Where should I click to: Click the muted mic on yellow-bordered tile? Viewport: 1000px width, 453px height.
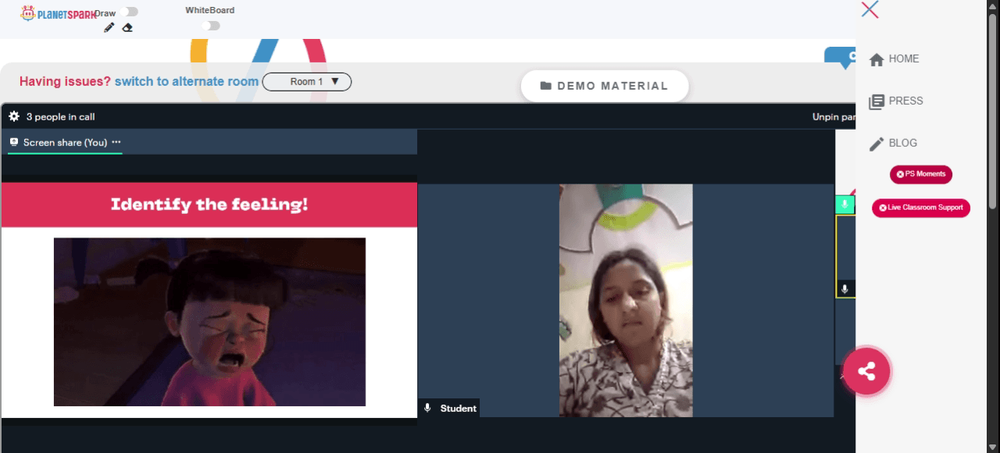coord(845,289)
